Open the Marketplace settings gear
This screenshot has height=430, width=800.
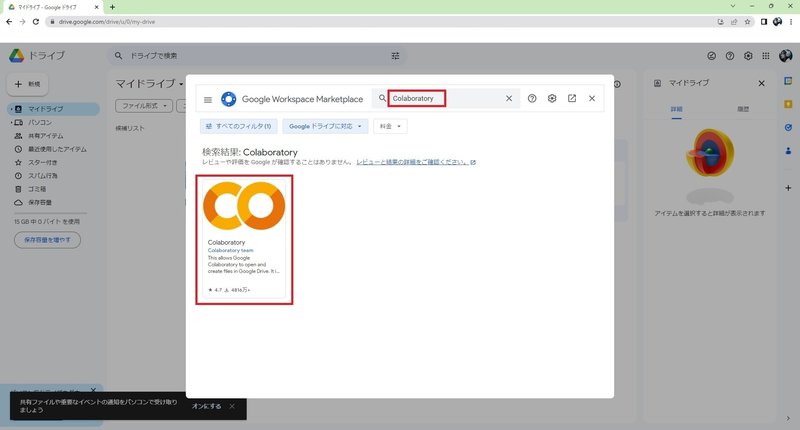[552, 98]
